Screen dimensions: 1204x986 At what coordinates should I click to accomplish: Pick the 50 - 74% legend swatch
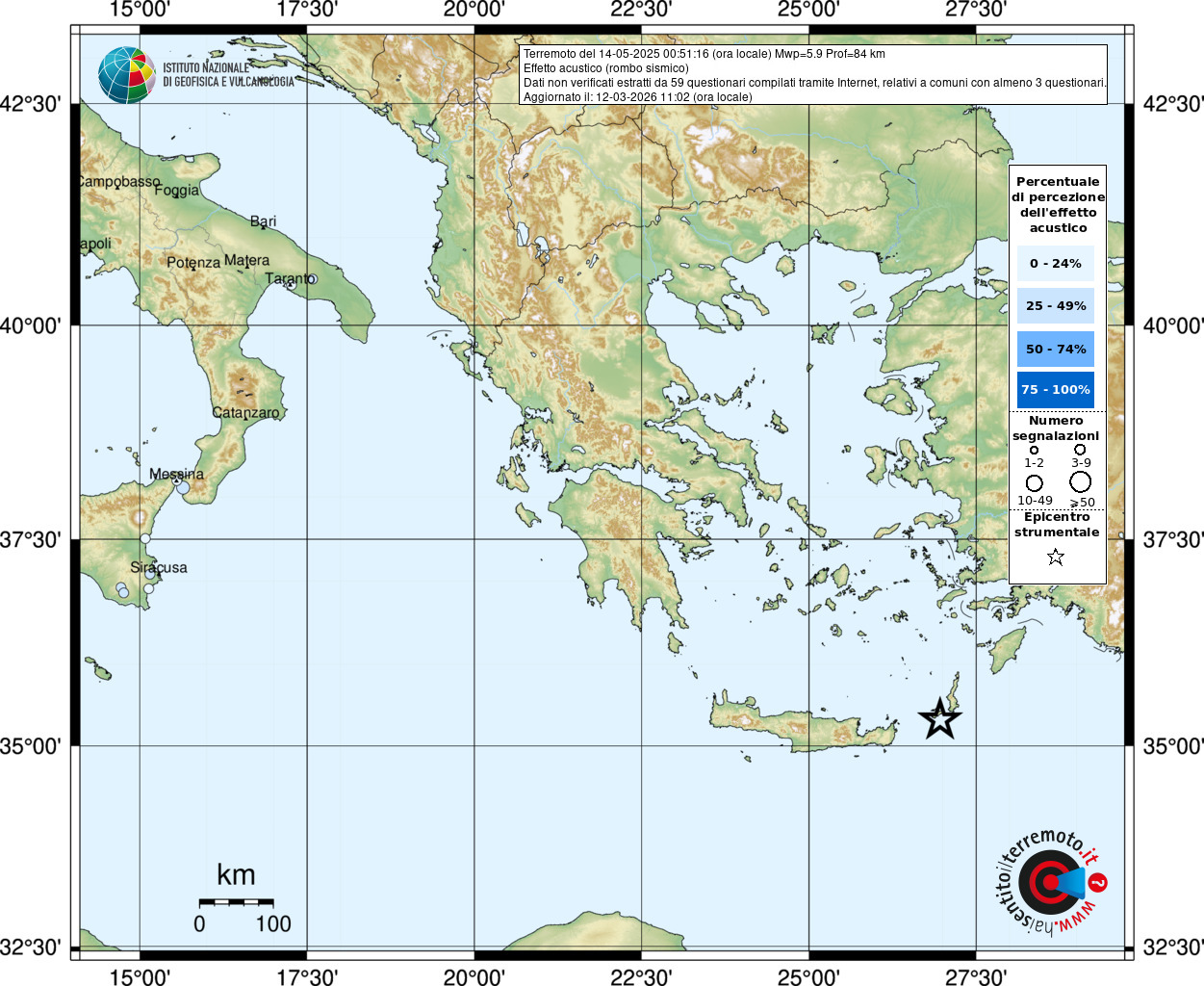[1055, 349]
